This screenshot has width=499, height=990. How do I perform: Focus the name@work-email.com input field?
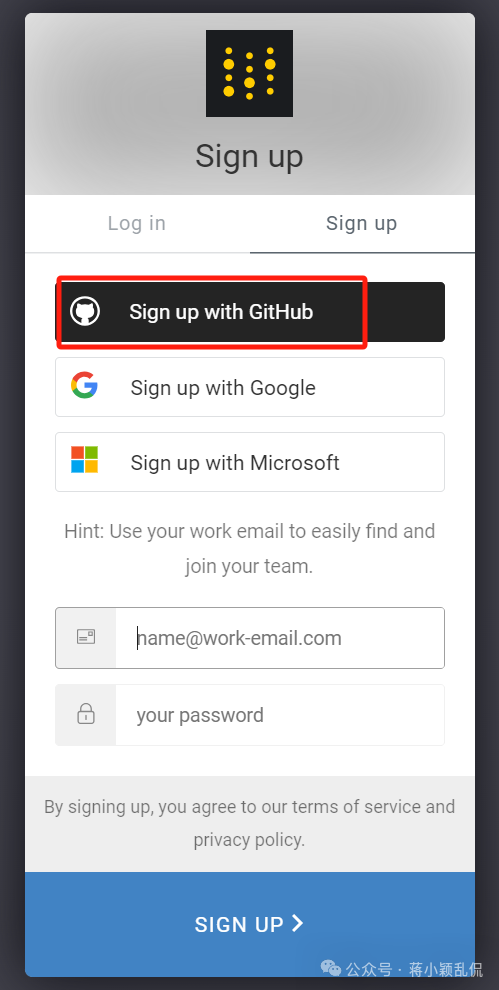[280, 638]
